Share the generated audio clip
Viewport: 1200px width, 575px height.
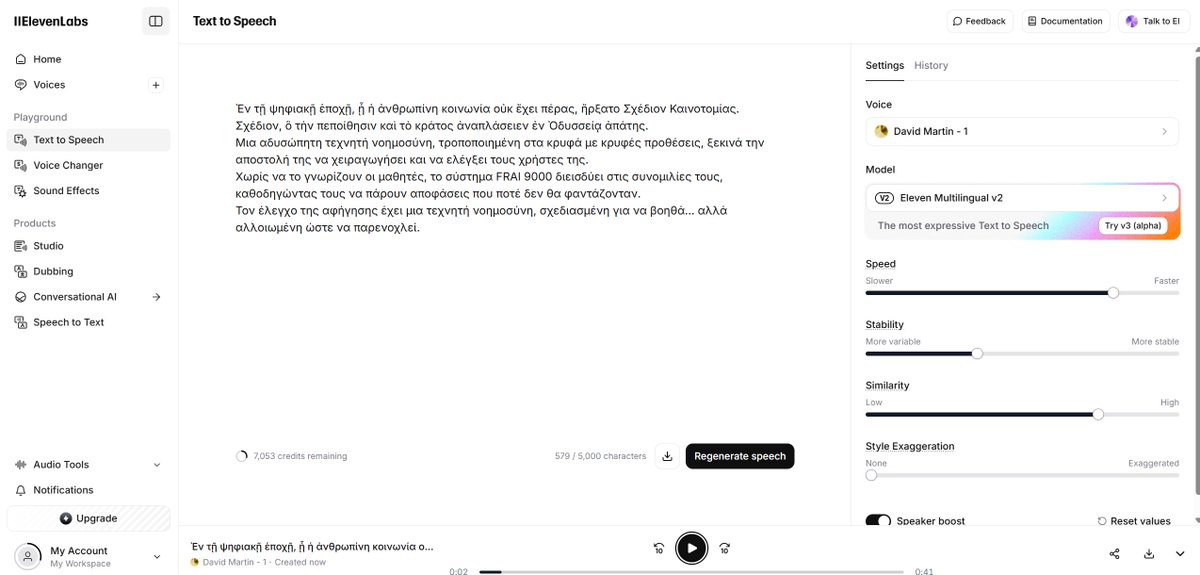click(1115, 554)
